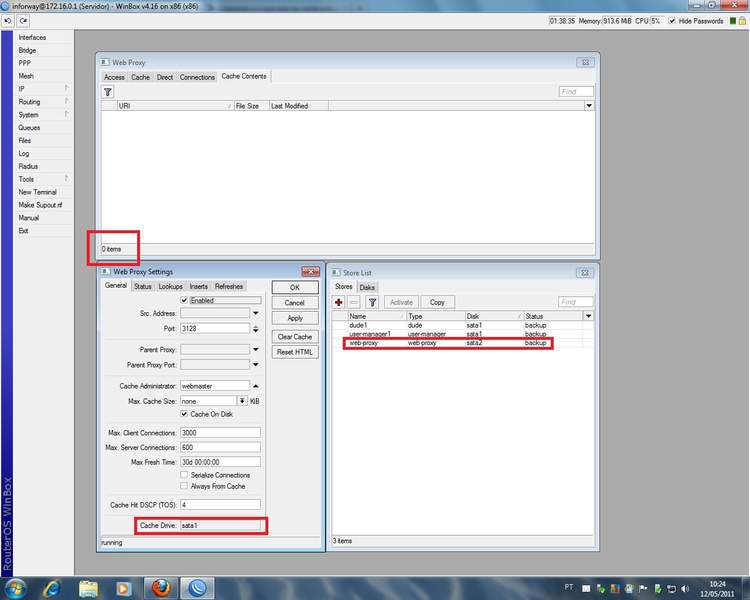
Task: Open the Status tab in Web Proxy Settings
Action: (x=143, y=286)
